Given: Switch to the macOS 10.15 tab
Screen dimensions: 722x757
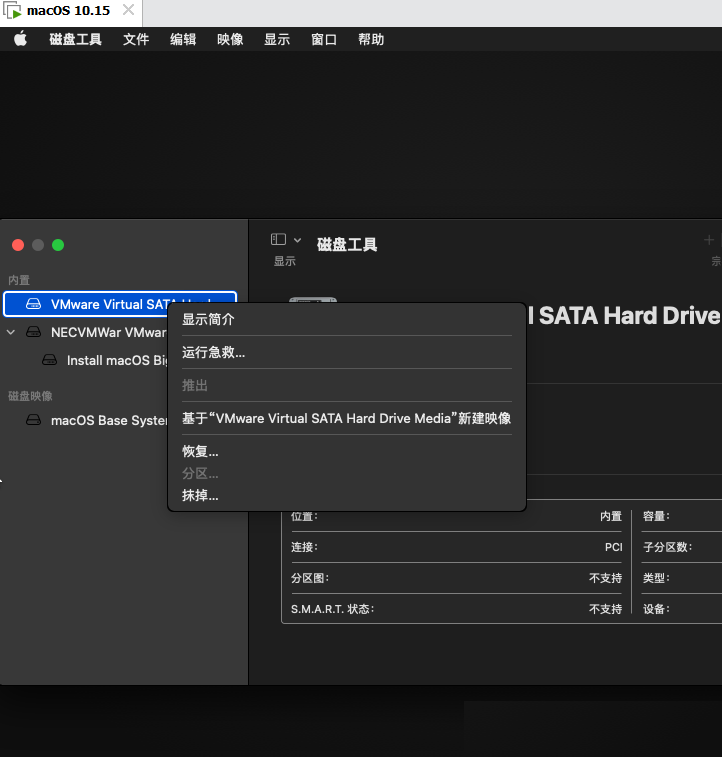Looking at the screenshot, I should (x=71, y=13).
